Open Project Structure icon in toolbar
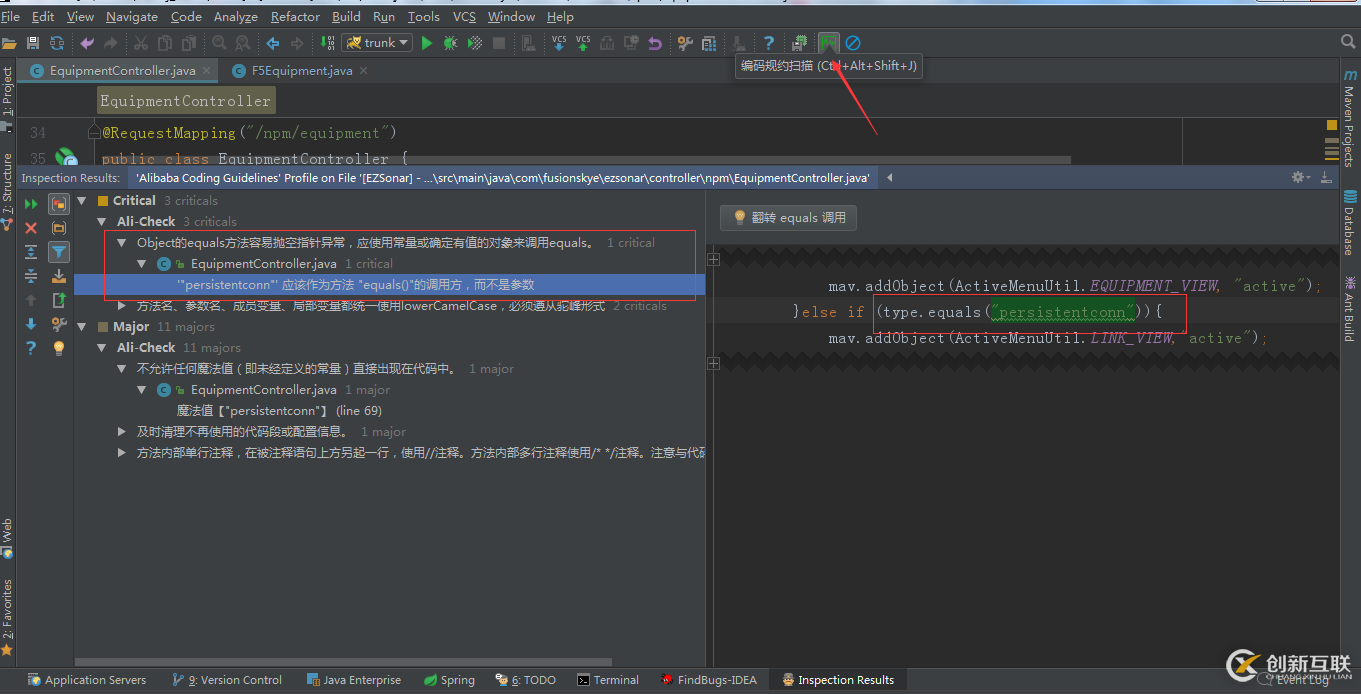1361x694 pixels. [x=709, y=43]
